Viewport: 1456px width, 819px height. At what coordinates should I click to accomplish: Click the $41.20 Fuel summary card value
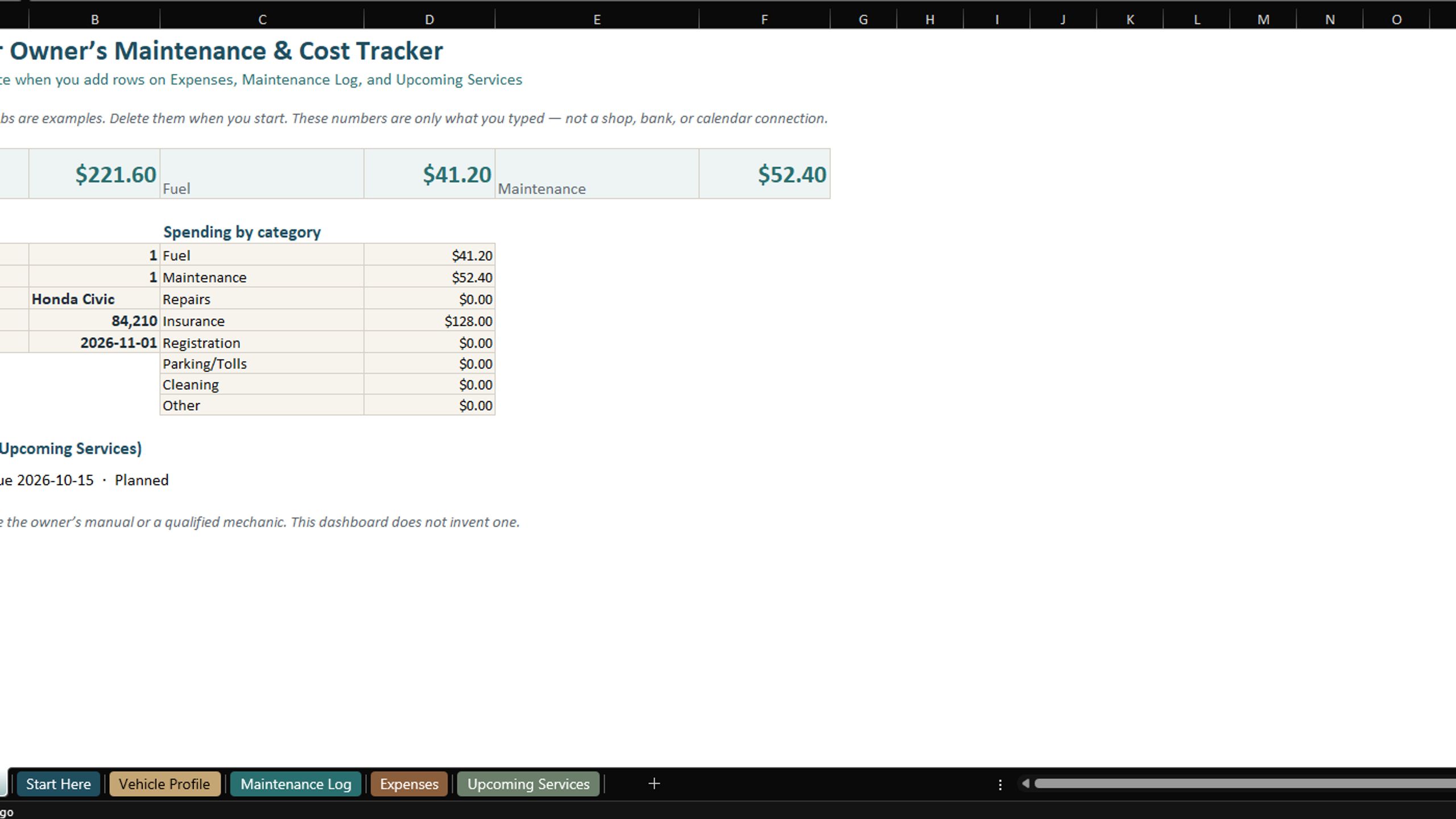(x=429, y=174)
